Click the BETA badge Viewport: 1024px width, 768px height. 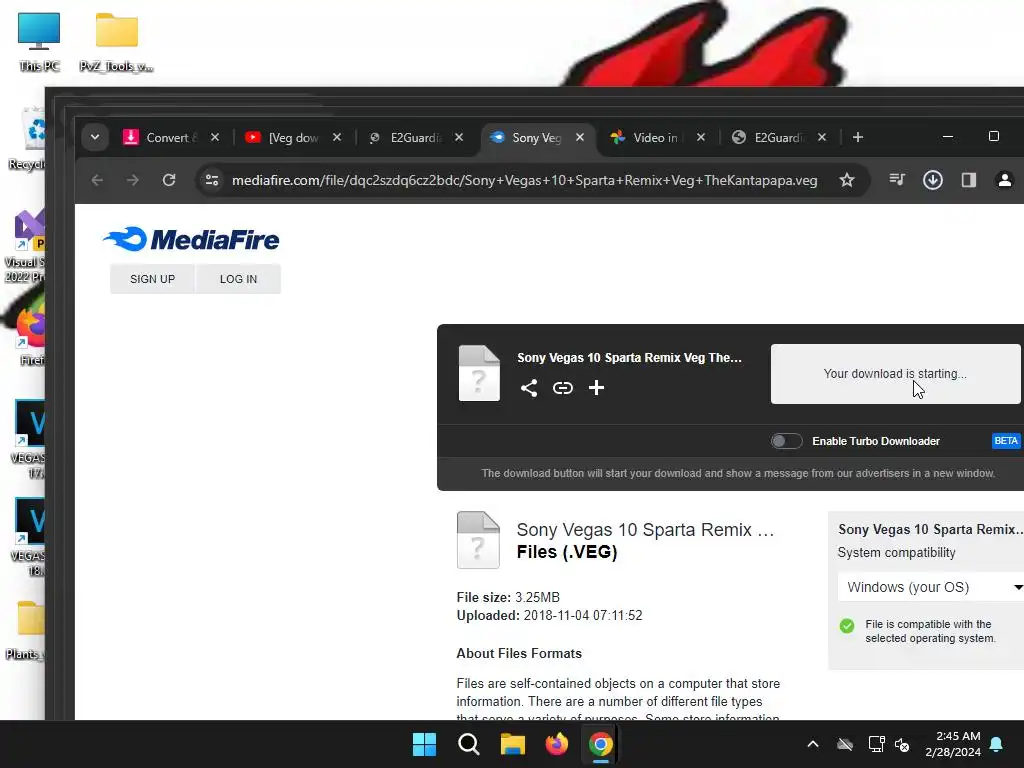(1006, 441)
